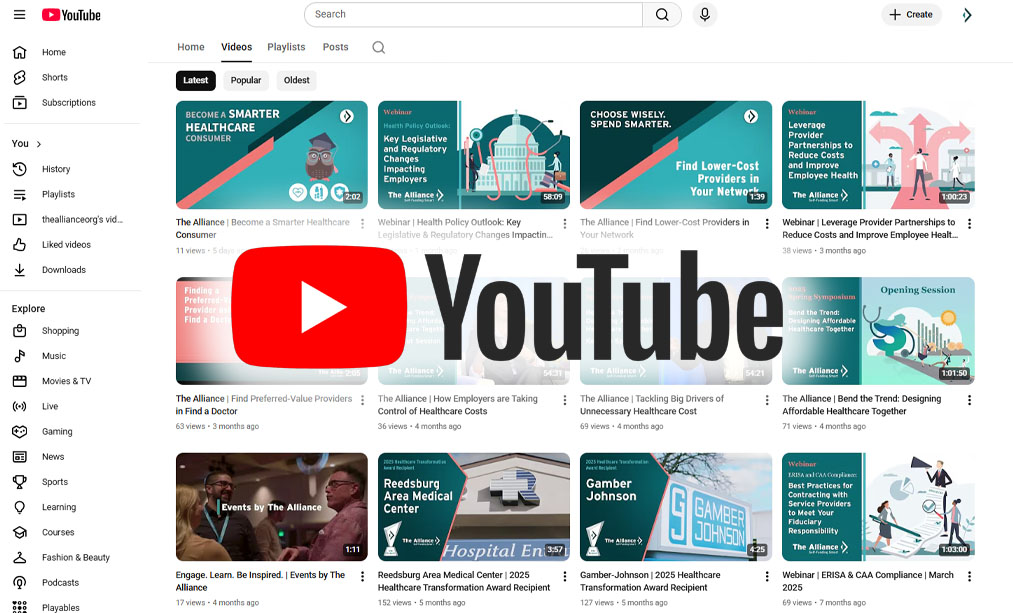Expand the You section chevron
Viewport: 1013px width, 613px height.
[x=39, y=144]
